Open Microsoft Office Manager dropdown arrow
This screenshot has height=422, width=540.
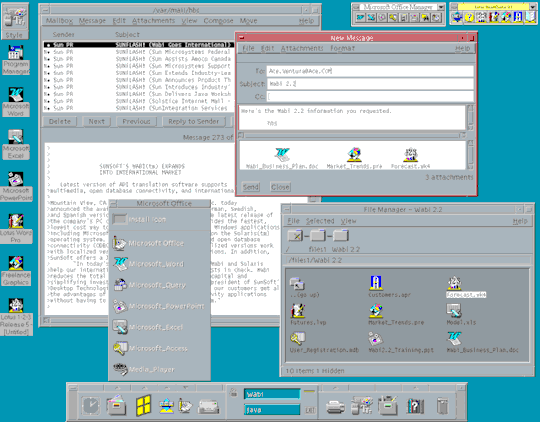coord(440,7)
